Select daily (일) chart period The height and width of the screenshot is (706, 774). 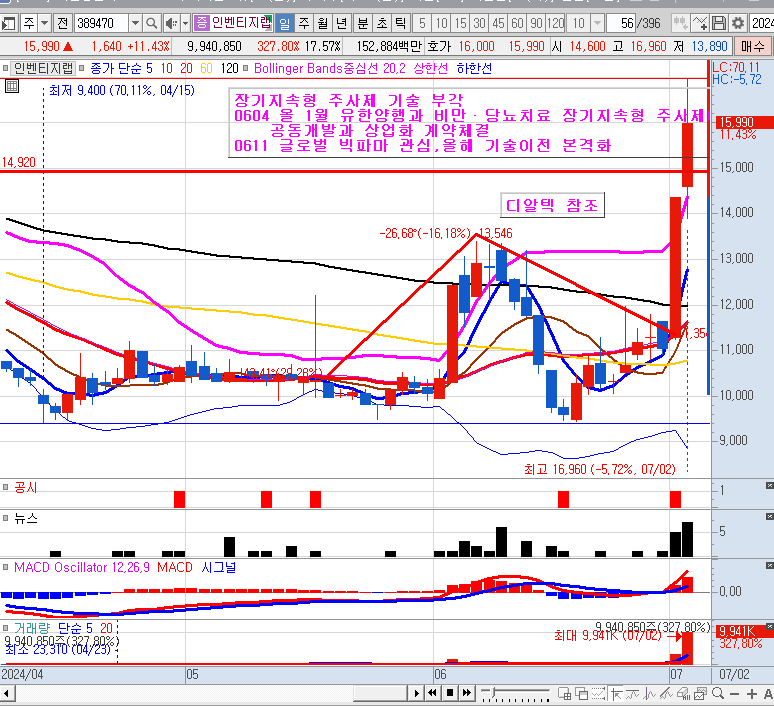coord(285,22)
